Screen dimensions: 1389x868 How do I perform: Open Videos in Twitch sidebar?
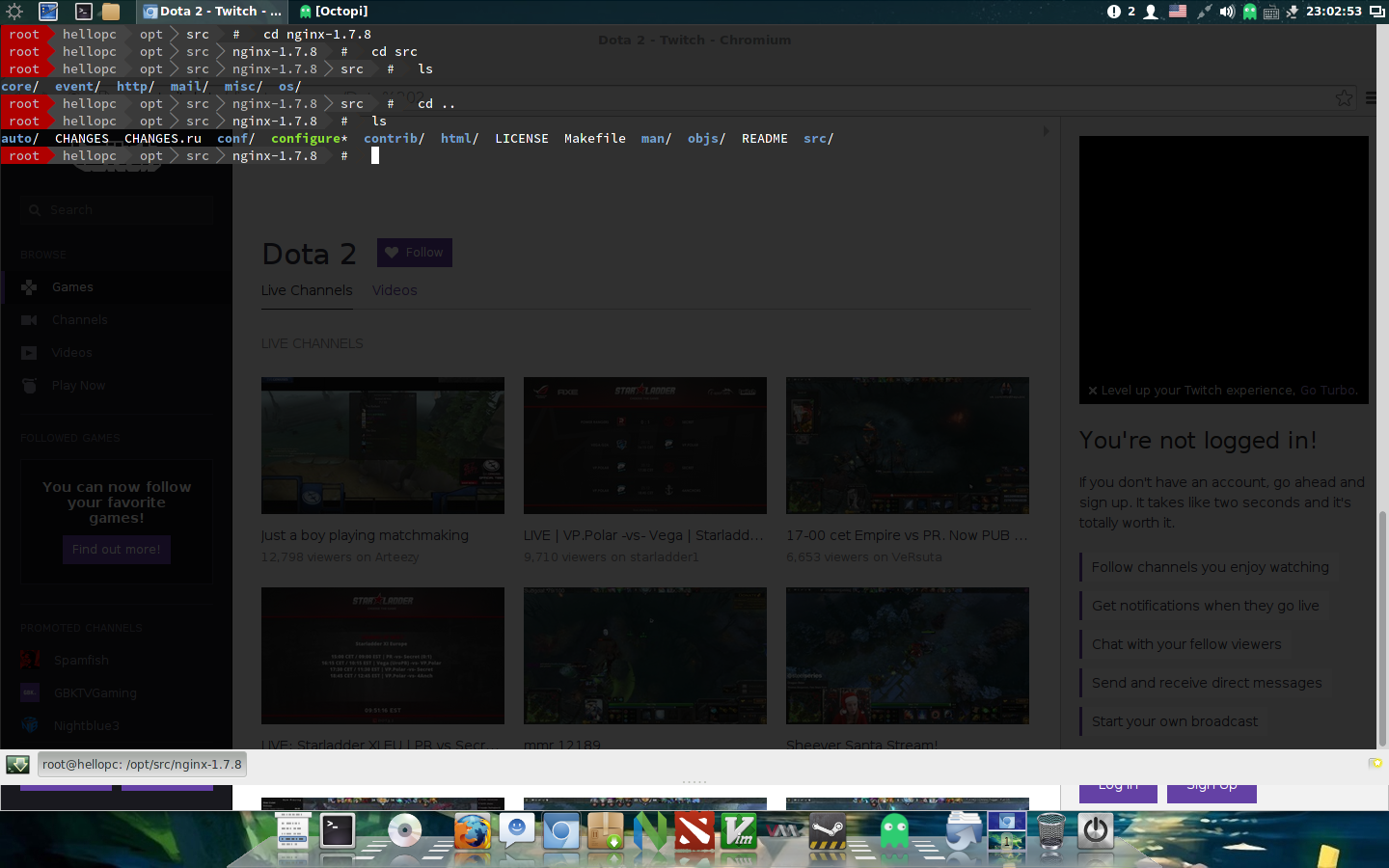[116, 353]
